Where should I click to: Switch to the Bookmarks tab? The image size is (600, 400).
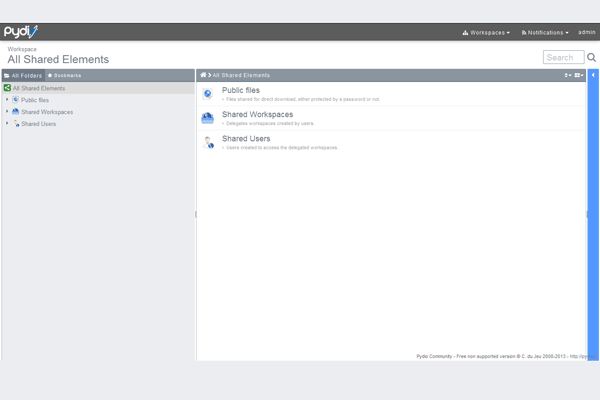tap(65, 75)
